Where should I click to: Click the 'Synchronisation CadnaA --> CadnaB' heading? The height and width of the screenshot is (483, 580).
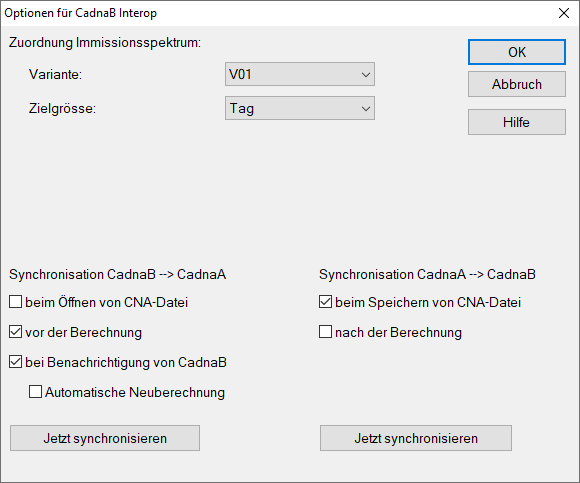coord(427,274)
